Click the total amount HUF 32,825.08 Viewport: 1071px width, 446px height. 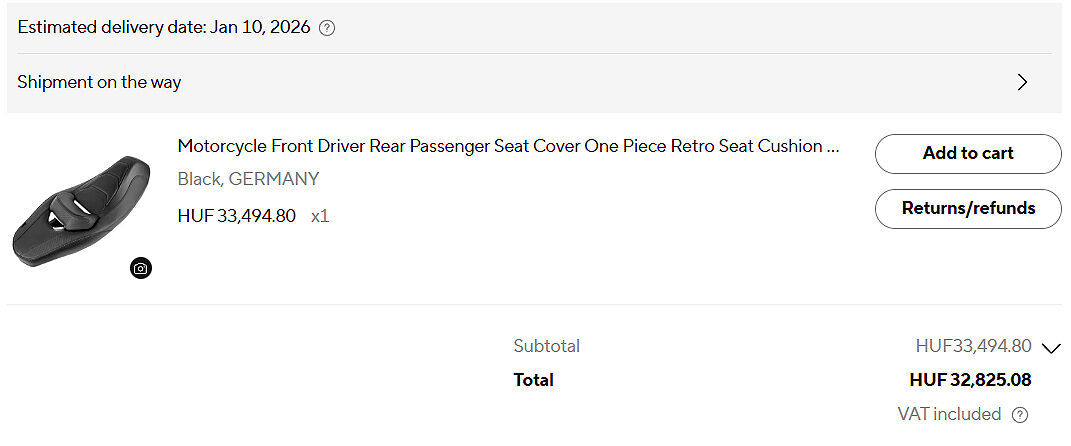click(x=970, y=380)
